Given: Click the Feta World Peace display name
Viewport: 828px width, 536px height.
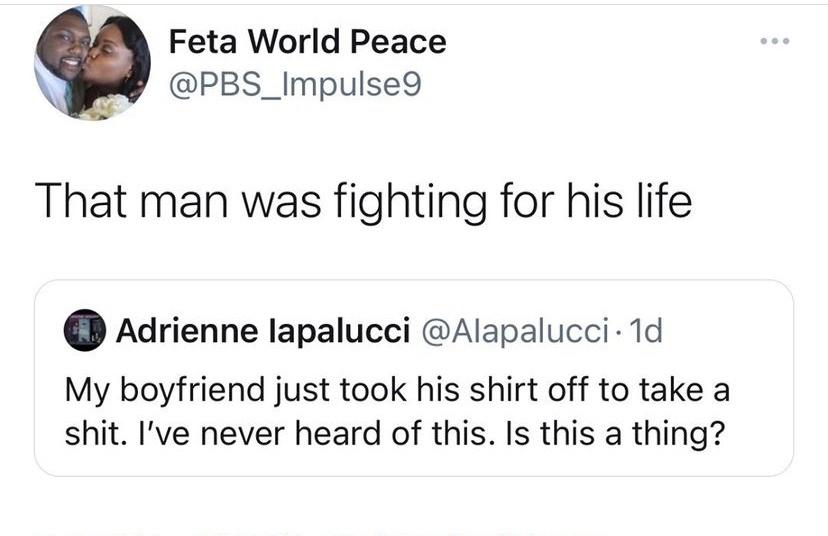Looking at the screenshot, I should coord(307,42).
